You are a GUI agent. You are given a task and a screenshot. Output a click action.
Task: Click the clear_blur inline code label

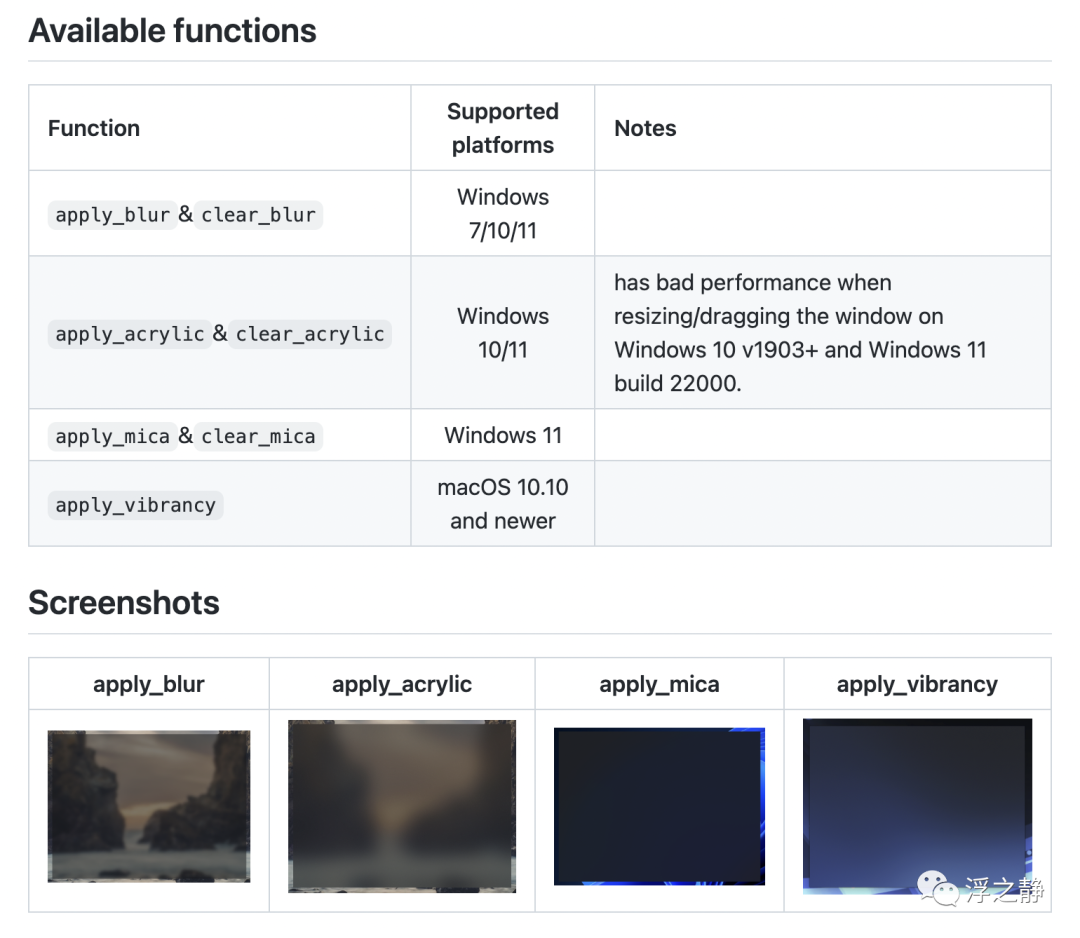pyautogui.click(x=258, y=215)
